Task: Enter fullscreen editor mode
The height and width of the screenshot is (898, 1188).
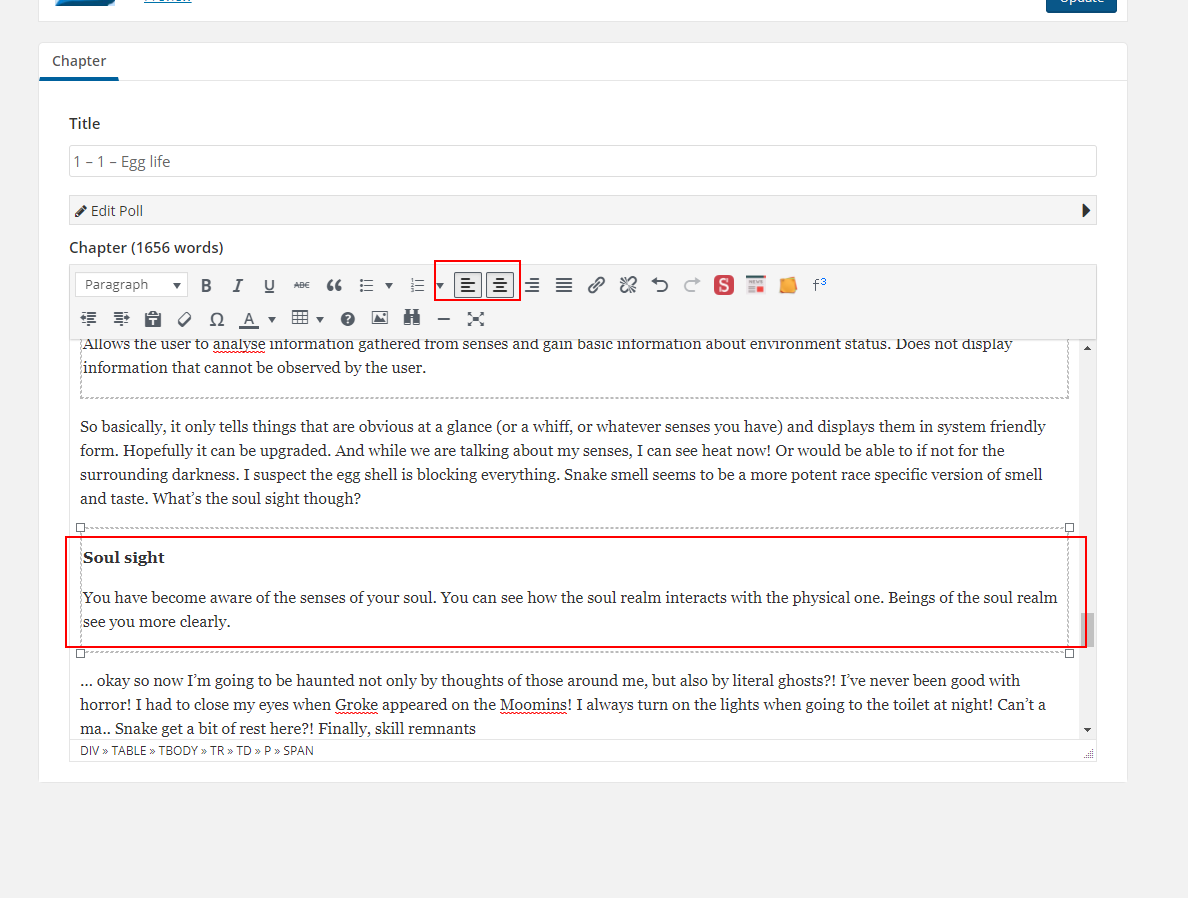Action: click(476, 319)
